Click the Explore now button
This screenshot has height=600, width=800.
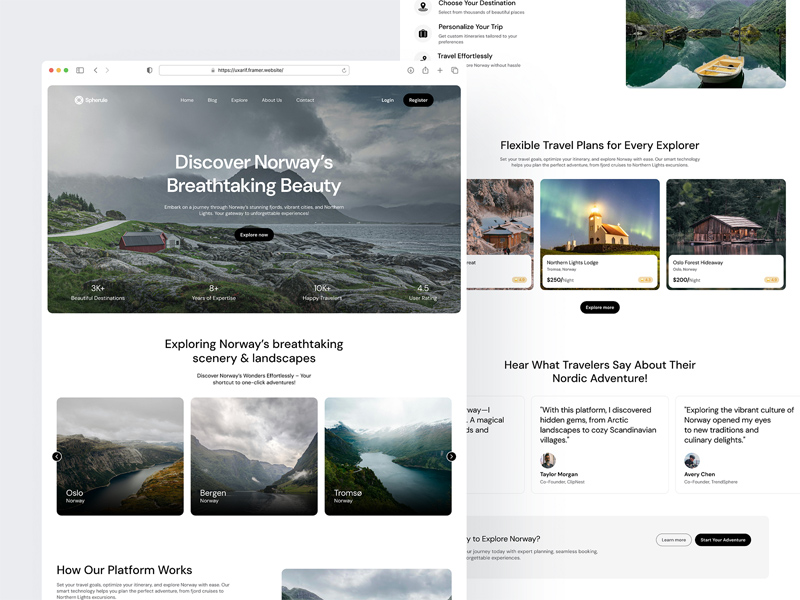[254, 235]
